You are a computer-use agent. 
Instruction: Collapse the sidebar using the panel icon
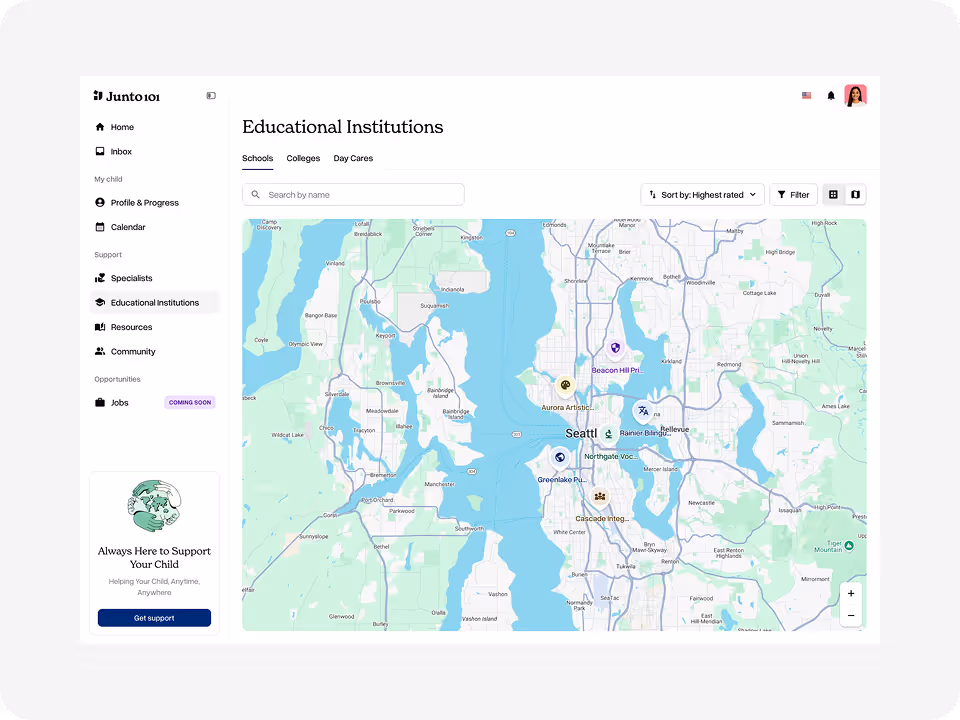click(210, 95)
